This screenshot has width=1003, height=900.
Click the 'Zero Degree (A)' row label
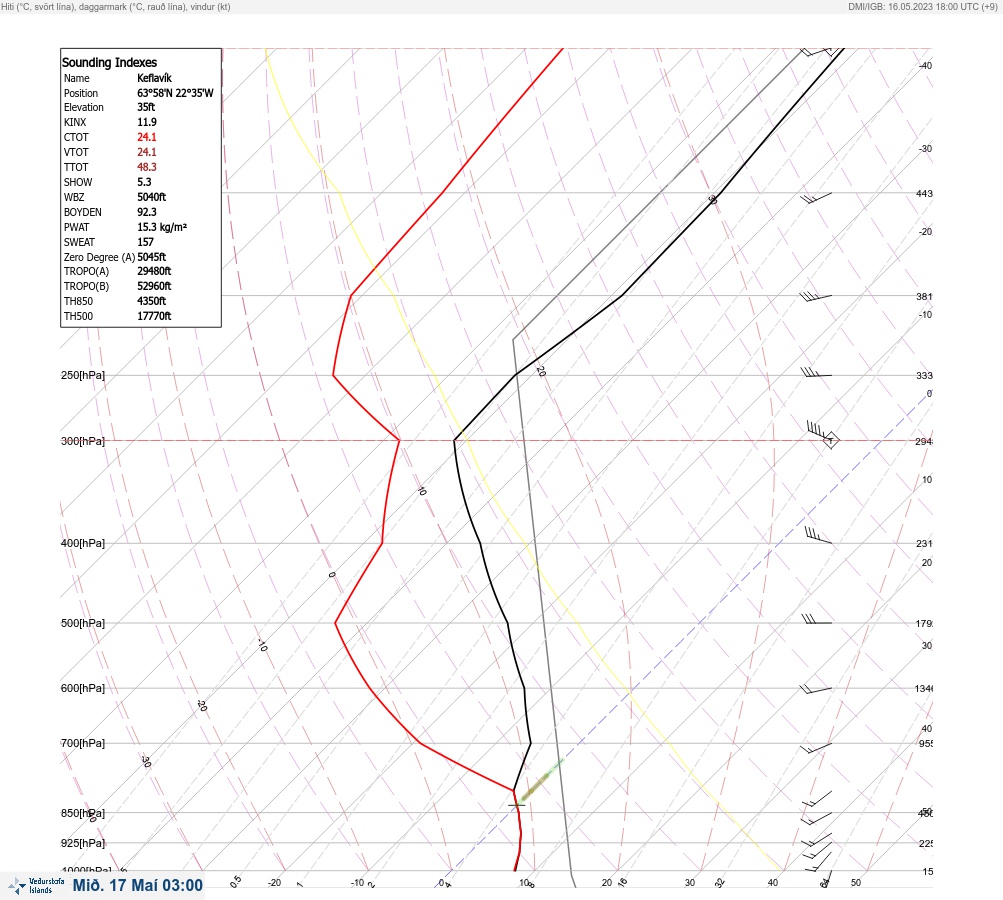coord(99,257)
